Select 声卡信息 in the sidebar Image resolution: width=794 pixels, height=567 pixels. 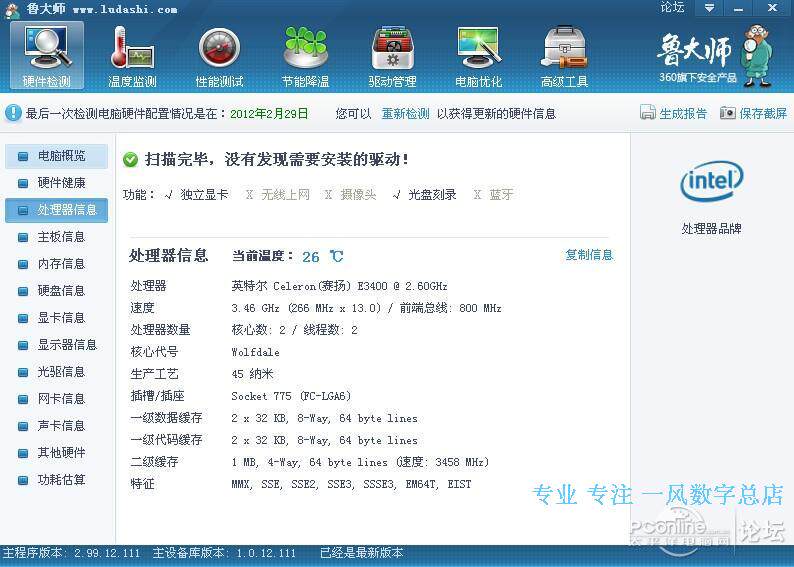tap(56, 426)
